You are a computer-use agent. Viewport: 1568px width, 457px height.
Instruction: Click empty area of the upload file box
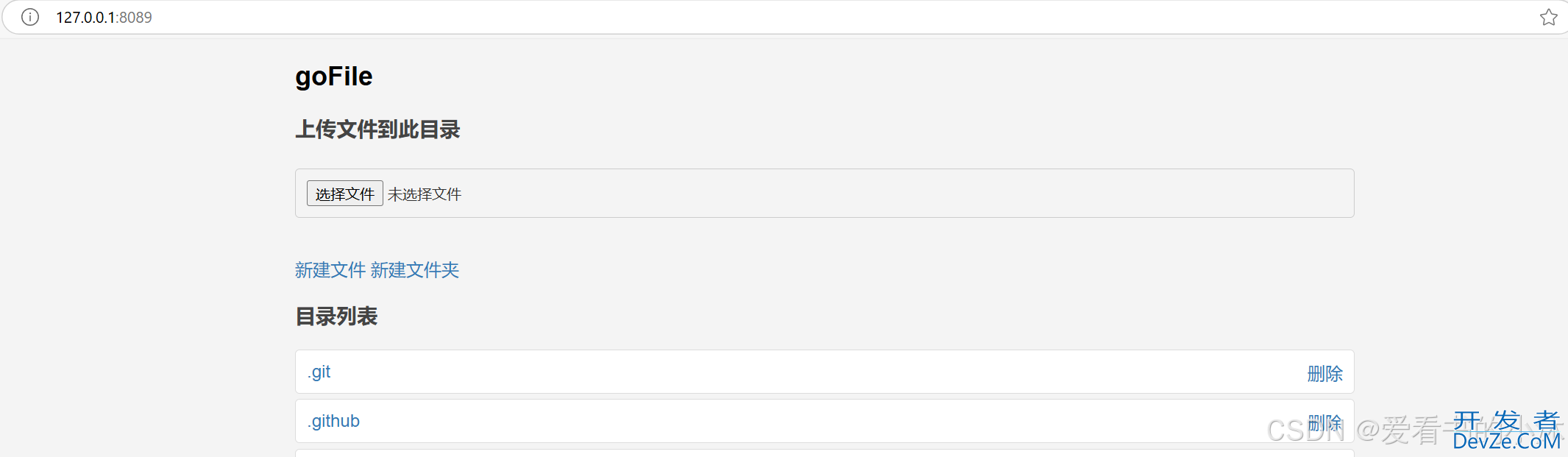pyautogui.click(x=905, y=193)
